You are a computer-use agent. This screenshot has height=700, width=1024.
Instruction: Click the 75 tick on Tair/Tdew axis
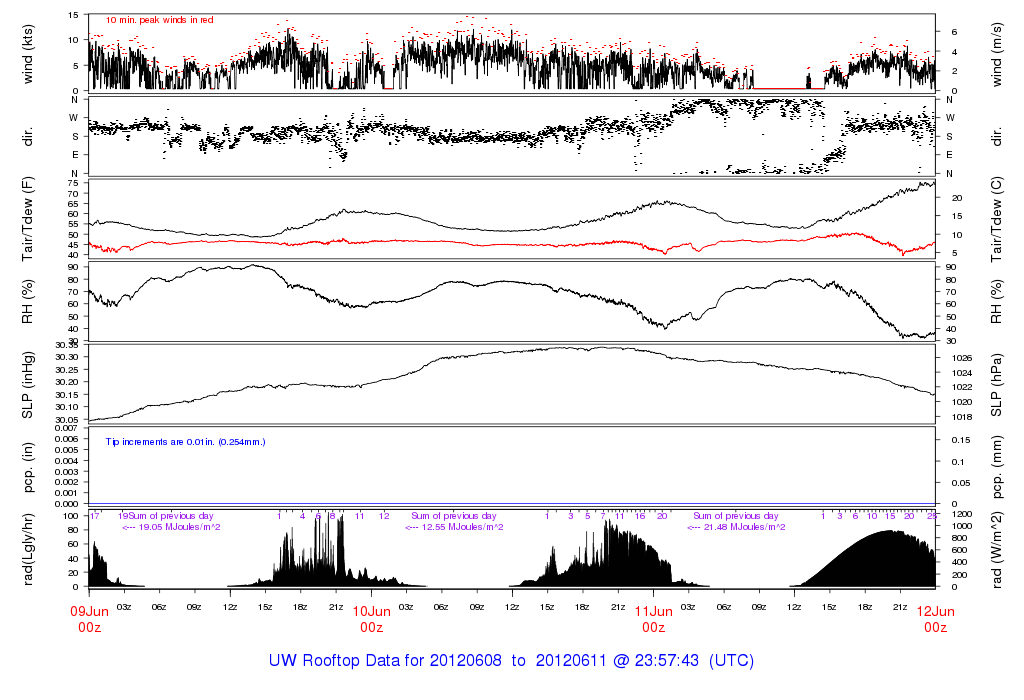[72, 183]
